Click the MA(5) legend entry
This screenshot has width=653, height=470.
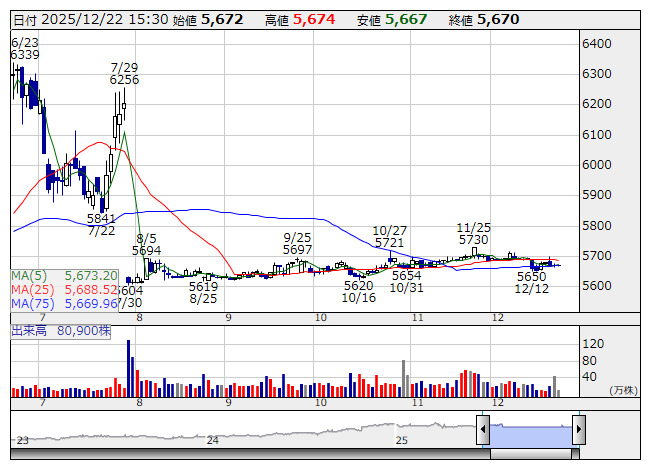pos(65,276)
